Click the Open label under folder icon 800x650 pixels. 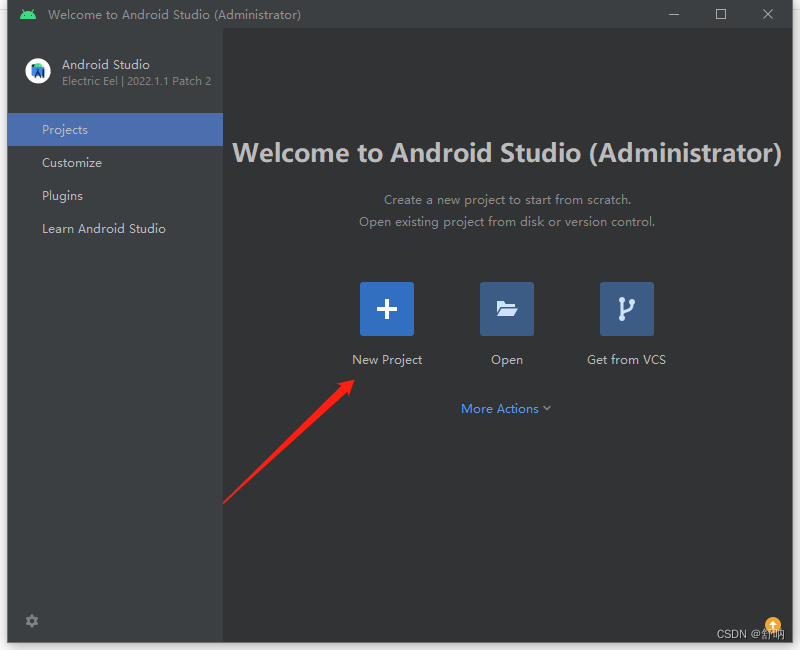coord(507,360)
